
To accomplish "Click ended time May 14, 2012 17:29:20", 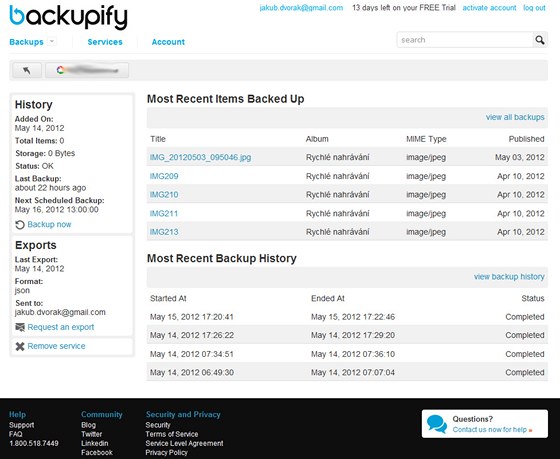I will (353, 335).
